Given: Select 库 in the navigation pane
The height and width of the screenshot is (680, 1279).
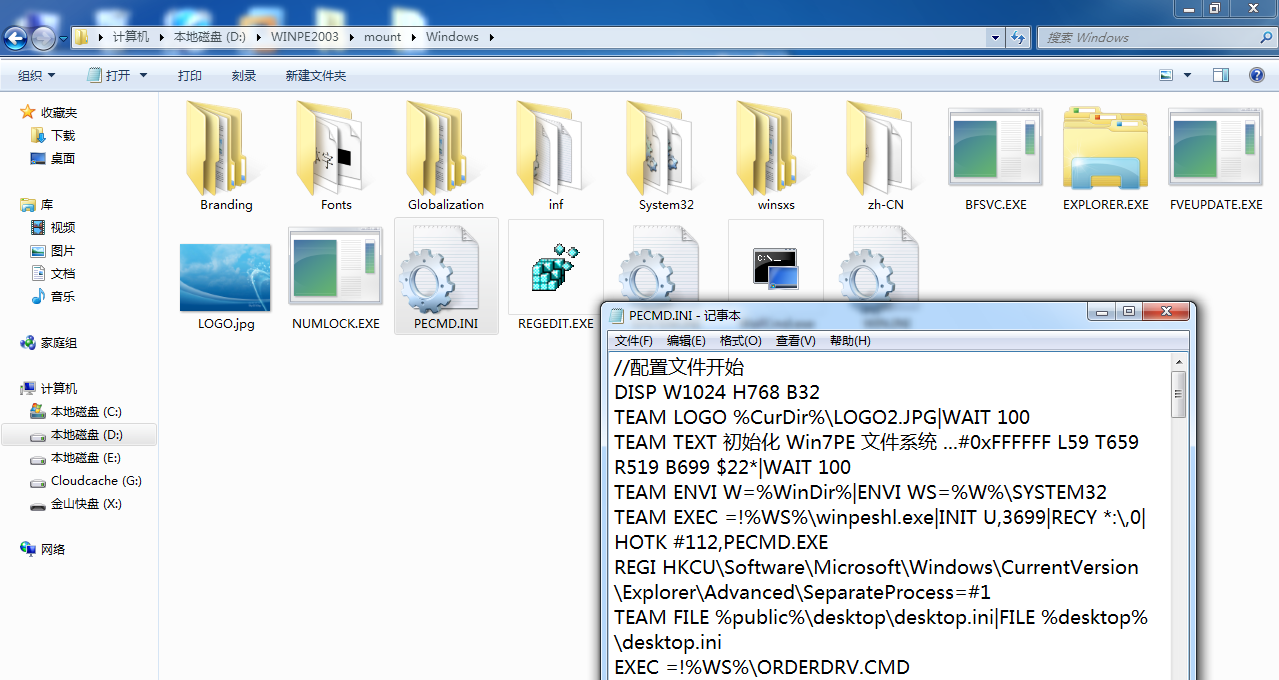Looking at the screenshot, I should click(46, 204).
